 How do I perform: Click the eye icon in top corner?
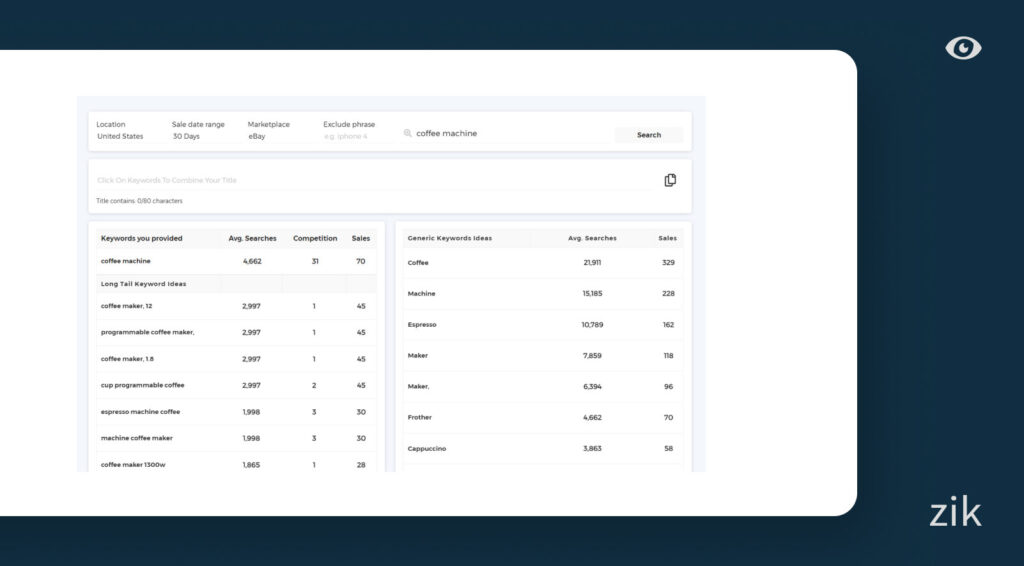[963, 48]
